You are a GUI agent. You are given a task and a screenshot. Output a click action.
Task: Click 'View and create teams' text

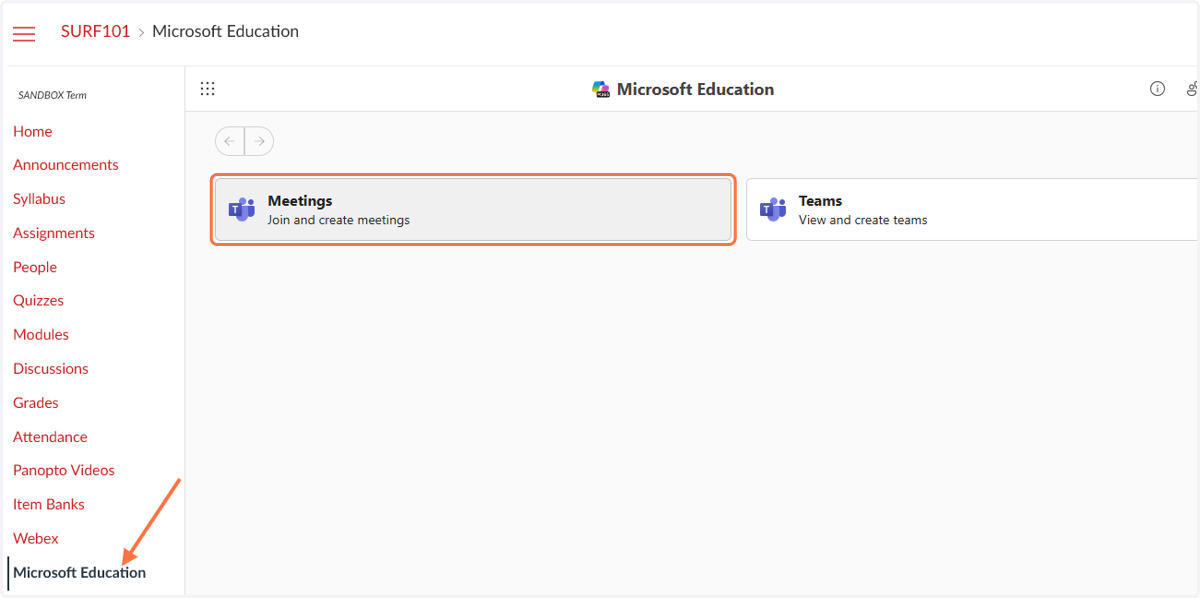(863, 220)
